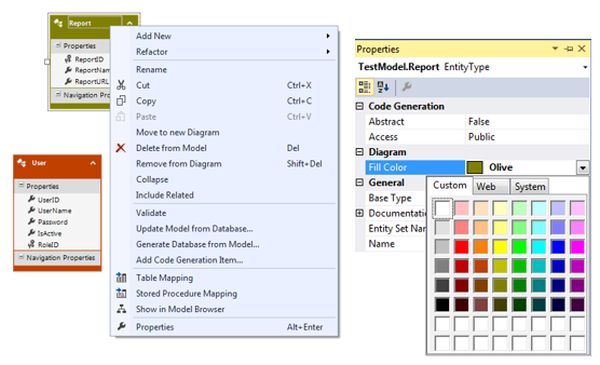Click the olive Fill Color preview swatch
The image size is (600, 365).
point(475,168)
